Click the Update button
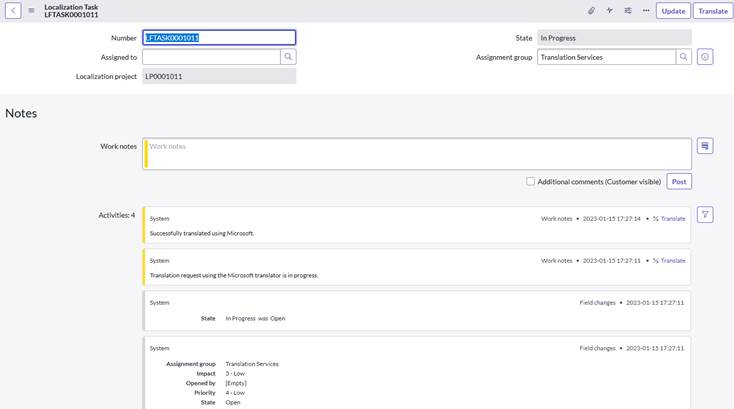The height and width of the screenshot is (409, 734). click(x=673, y=11)
